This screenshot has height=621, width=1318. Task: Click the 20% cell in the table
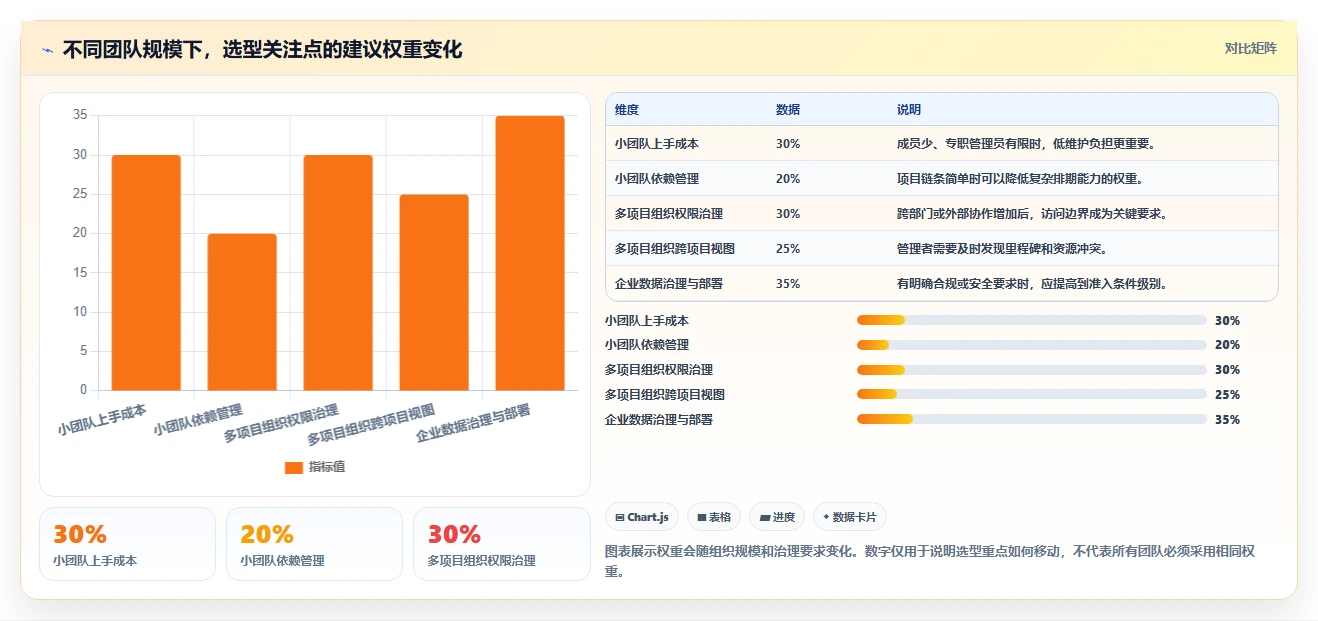click(x=788, y=179)
